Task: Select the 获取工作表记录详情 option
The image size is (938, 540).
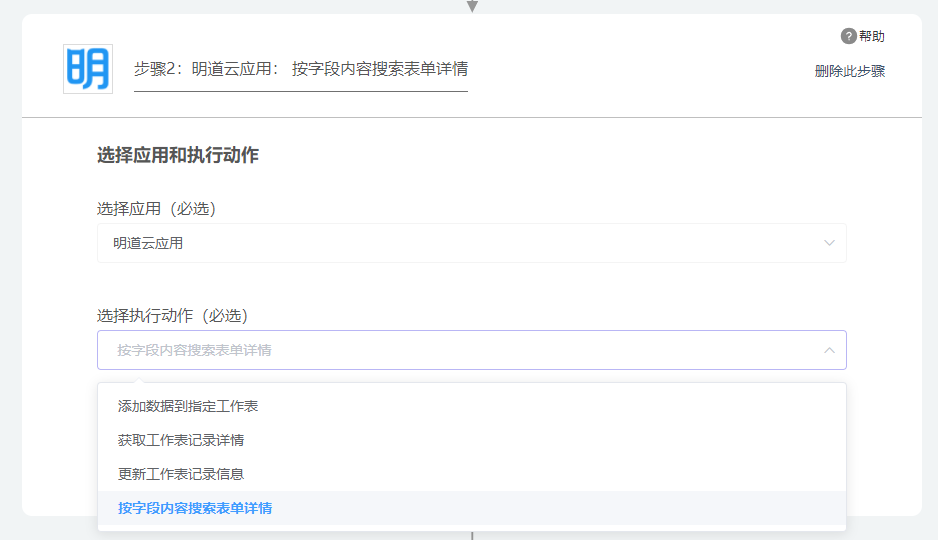Action: [x=181, y=440]
